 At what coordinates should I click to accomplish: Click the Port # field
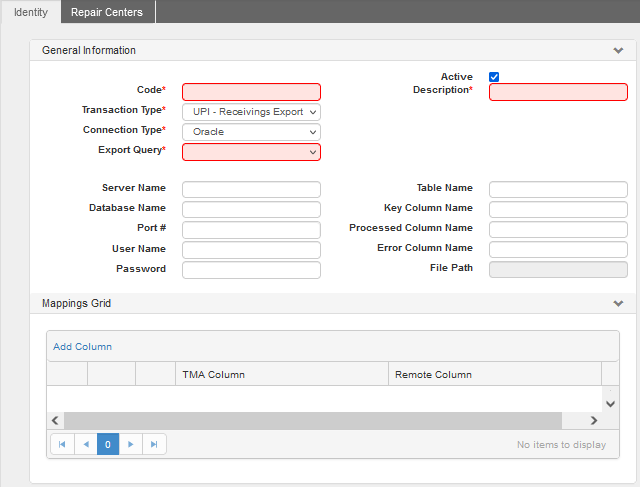click(251, 229)
